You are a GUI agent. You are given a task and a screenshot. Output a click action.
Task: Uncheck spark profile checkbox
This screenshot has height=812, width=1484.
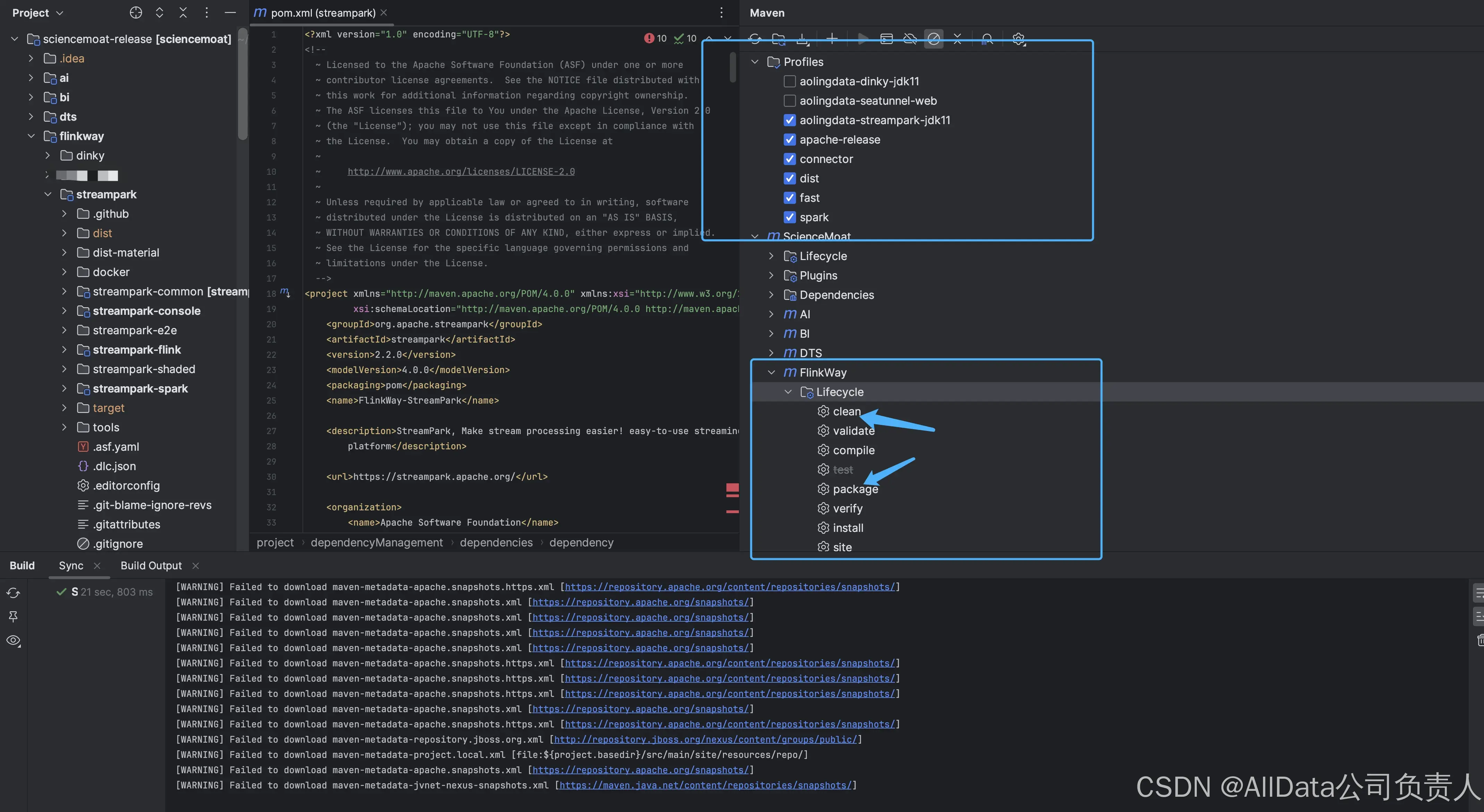(790, 217)
